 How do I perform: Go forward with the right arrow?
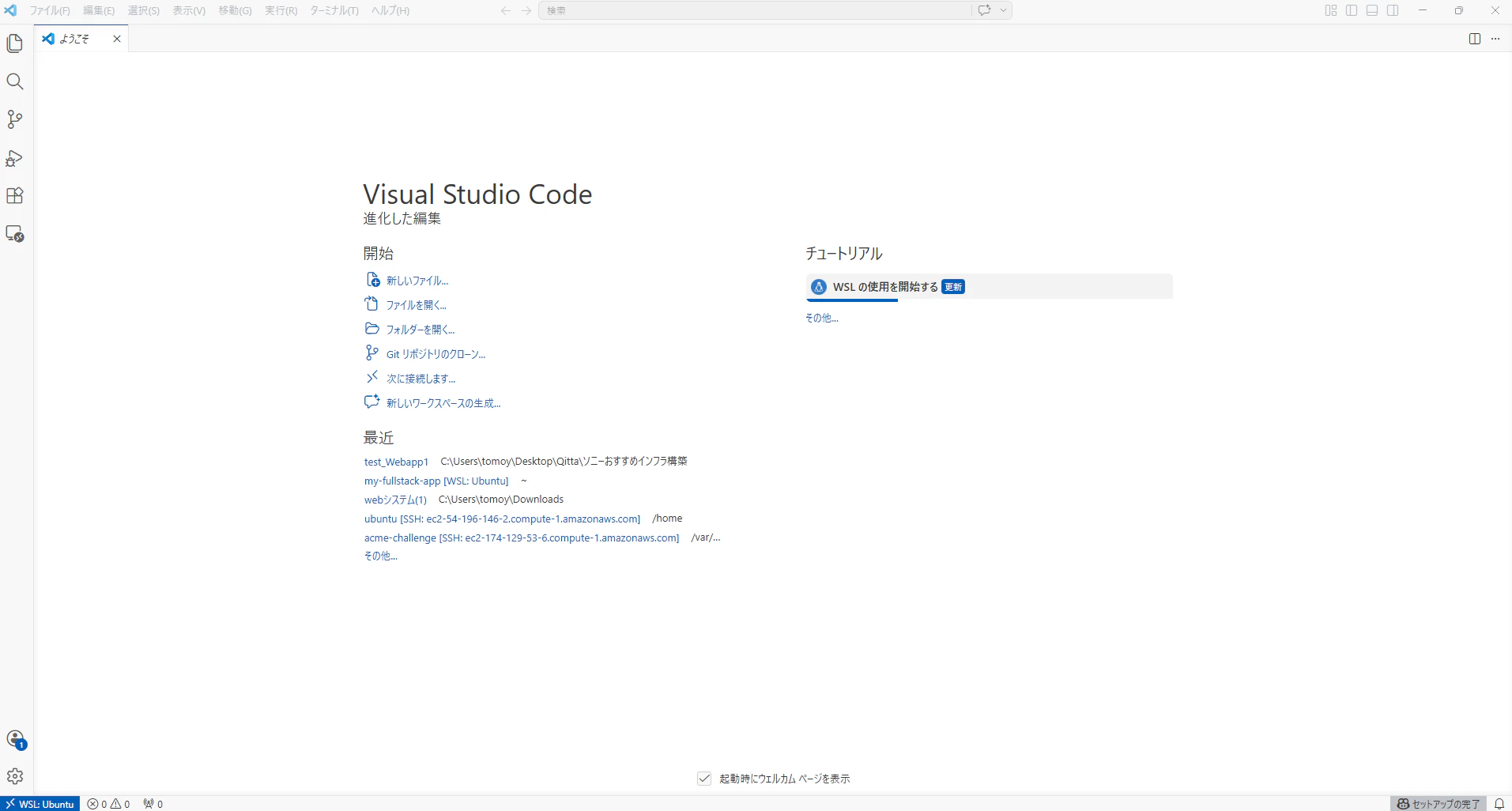(x=526, y=10)
